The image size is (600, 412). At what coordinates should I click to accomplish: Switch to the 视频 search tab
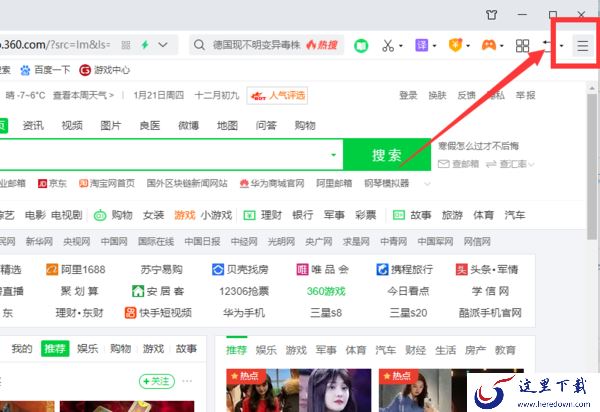72,125
